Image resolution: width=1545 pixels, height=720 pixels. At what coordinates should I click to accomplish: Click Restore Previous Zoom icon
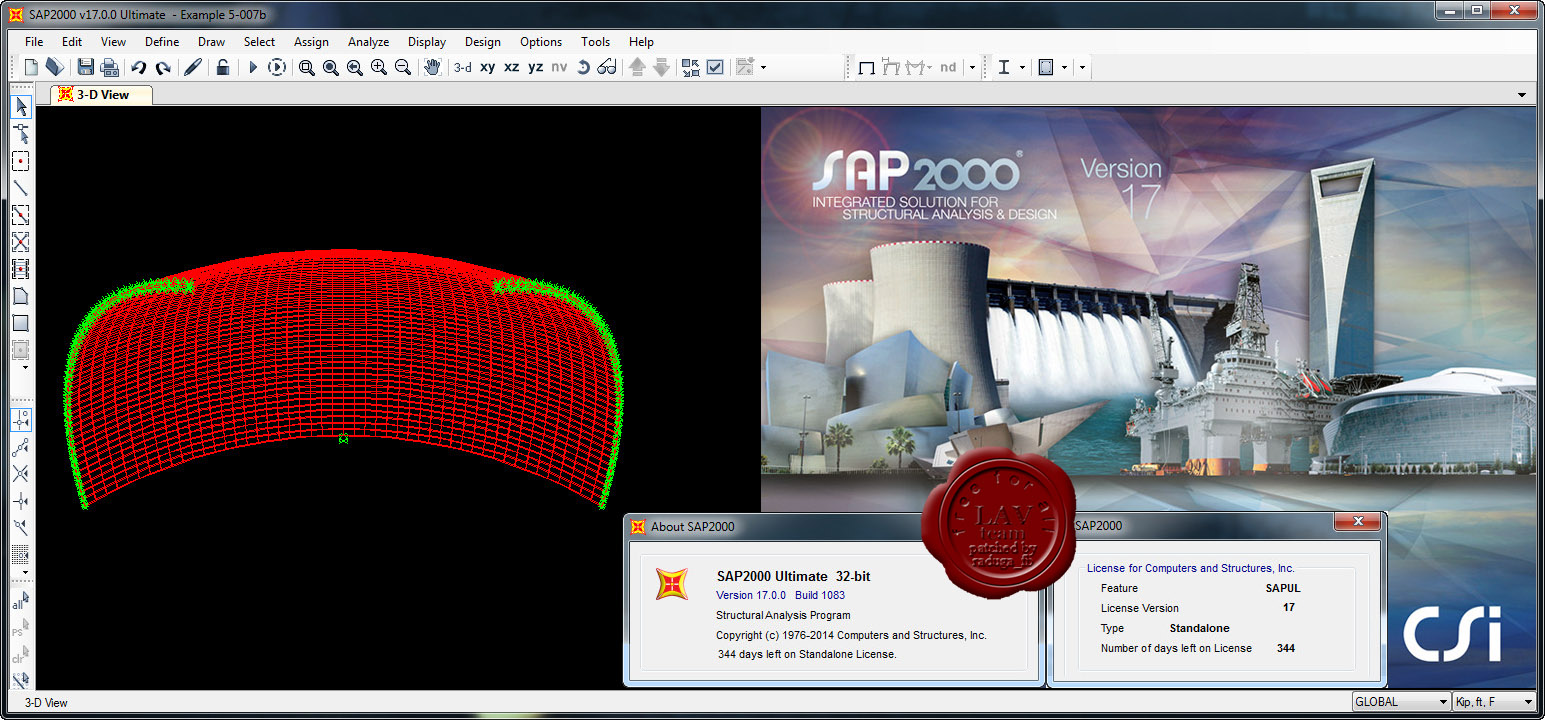(355, 67)
